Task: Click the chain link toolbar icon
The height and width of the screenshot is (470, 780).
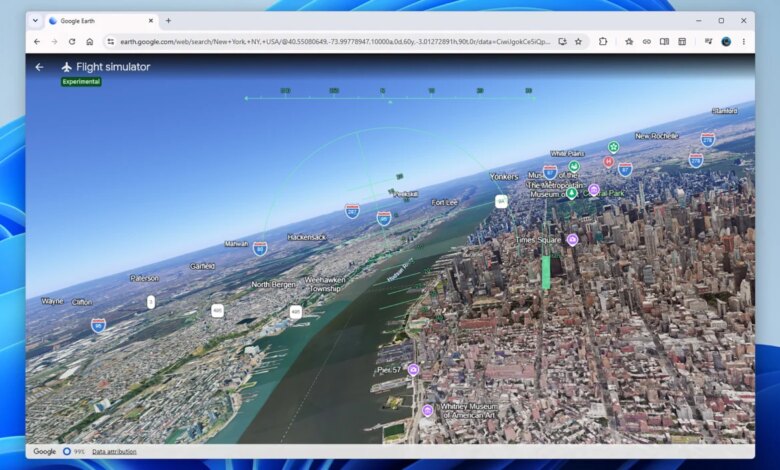Action: [x=647, y=42]
